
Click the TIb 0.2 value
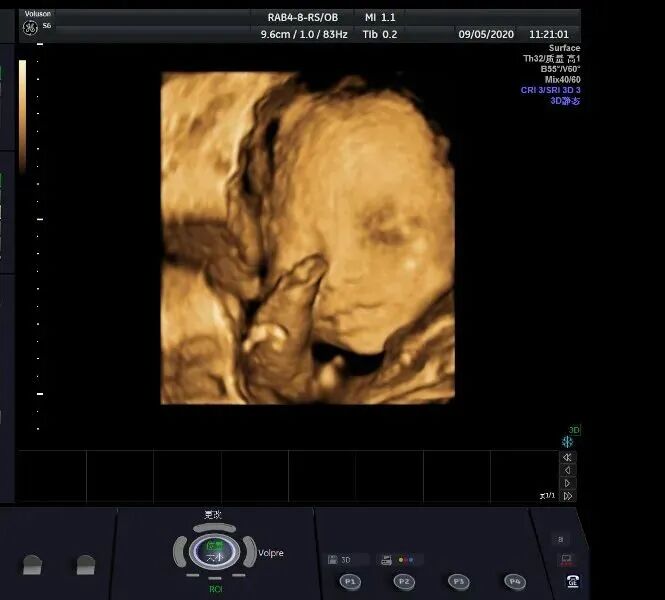click(380, 35)
